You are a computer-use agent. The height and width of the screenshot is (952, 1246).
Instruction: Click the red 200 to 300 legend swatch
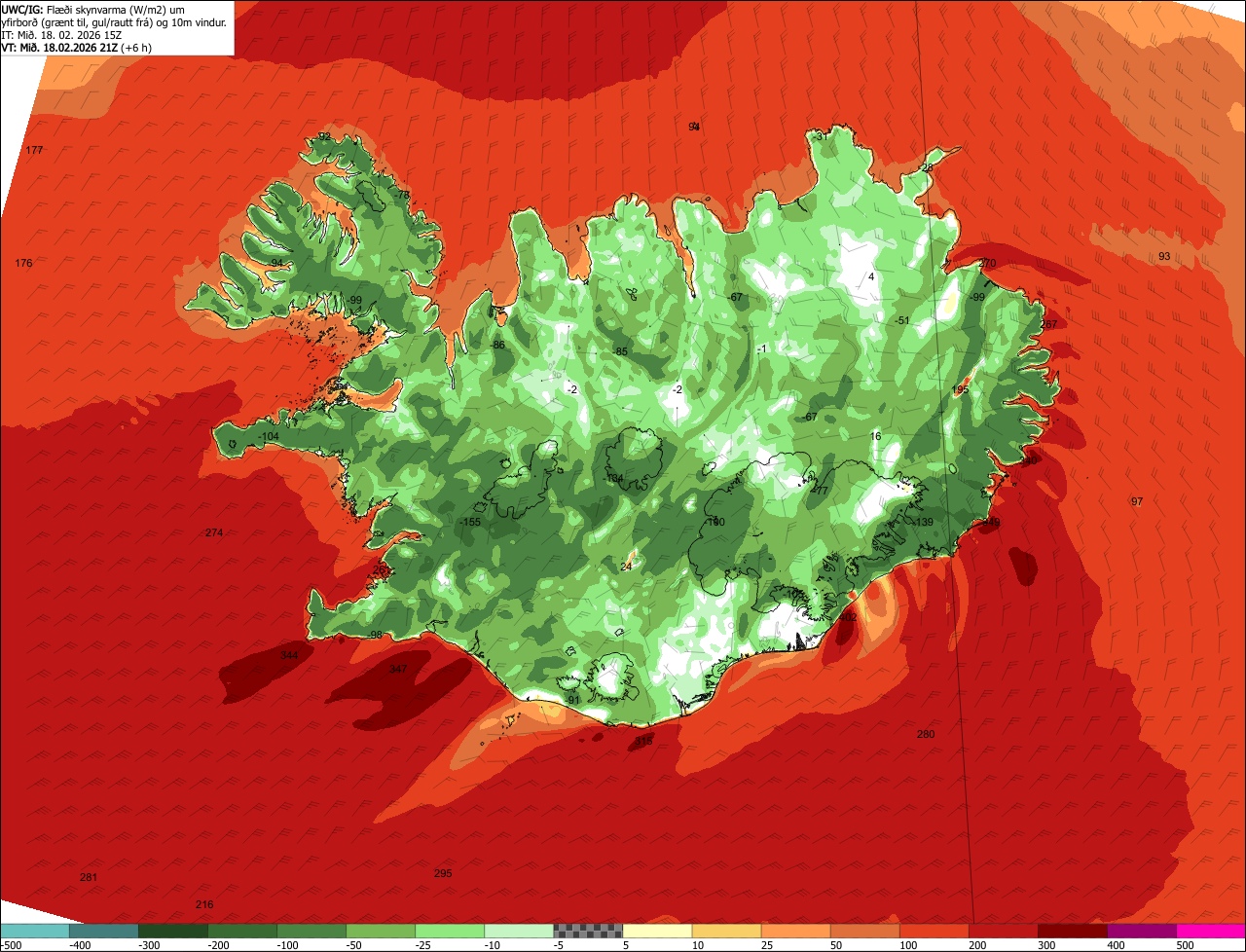1004,931
